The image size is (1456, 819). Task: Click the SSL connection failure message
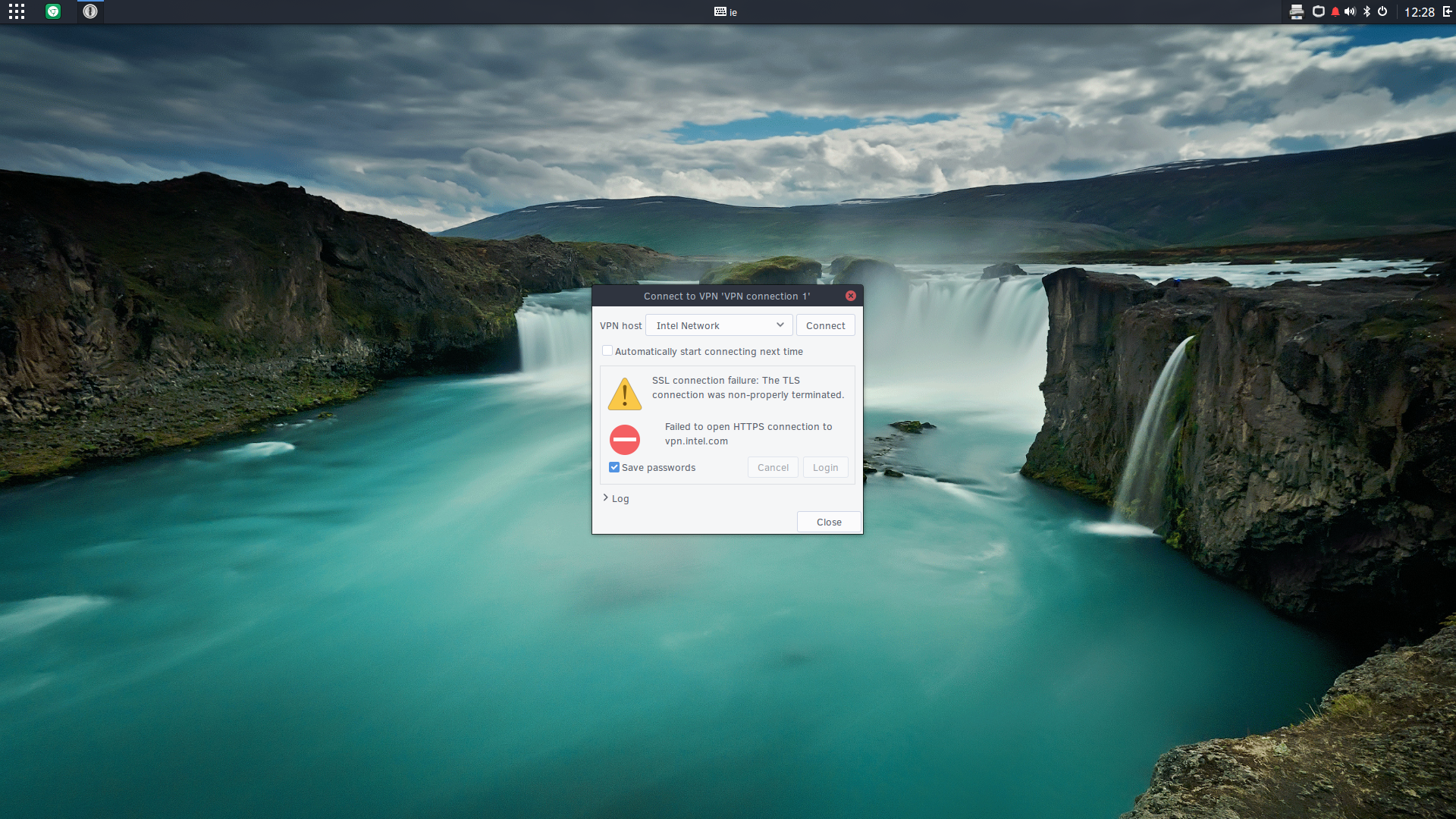coord(748,388)
